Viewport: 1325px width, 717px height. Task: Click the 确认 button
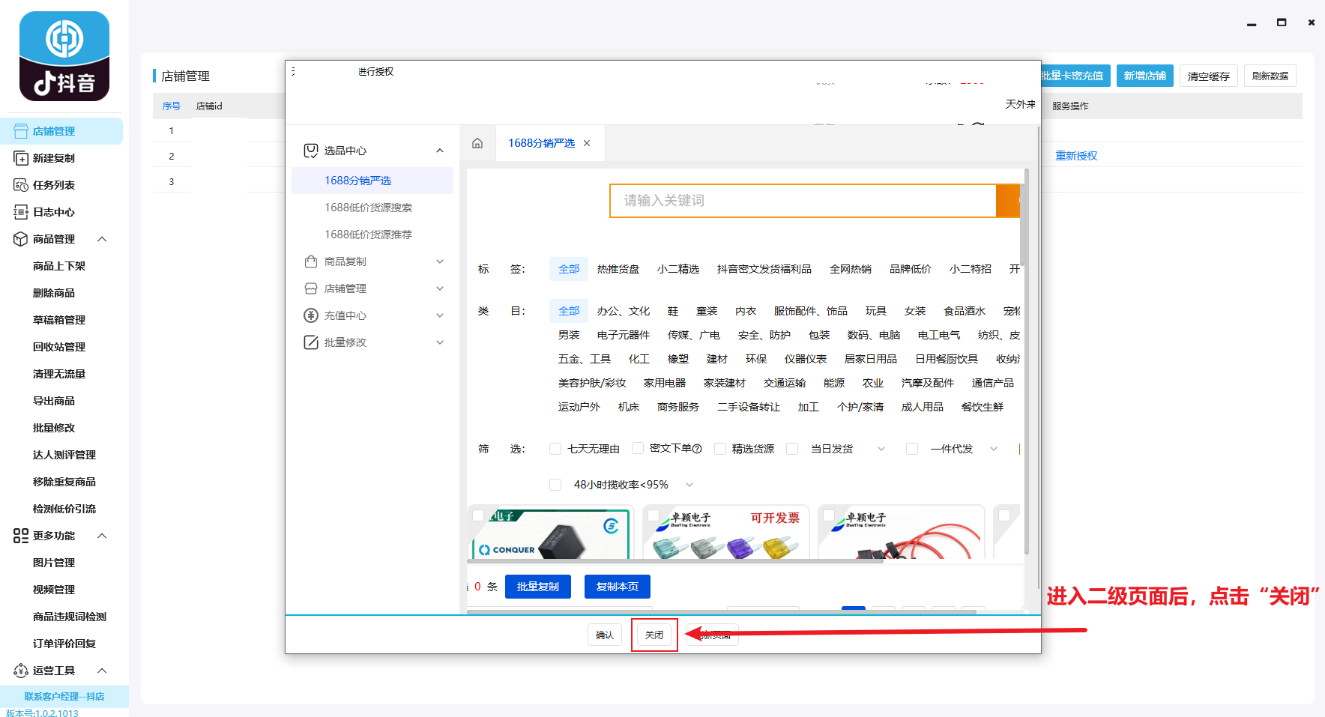[605, 635]
